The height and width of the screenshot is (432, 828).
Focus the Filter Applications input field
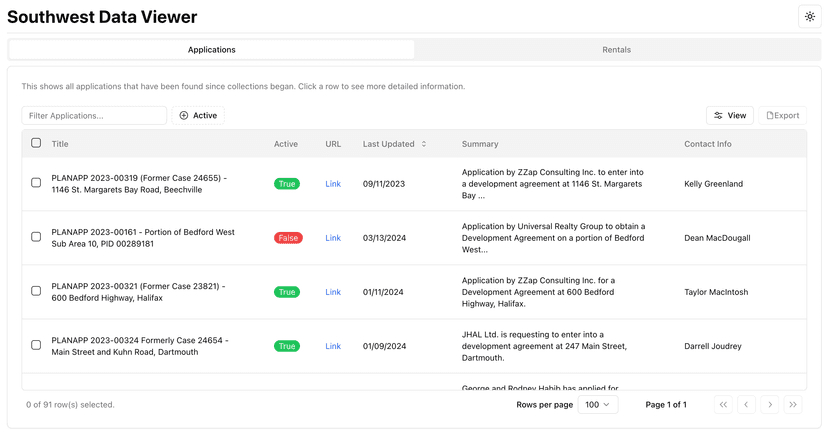pos(94,115)
